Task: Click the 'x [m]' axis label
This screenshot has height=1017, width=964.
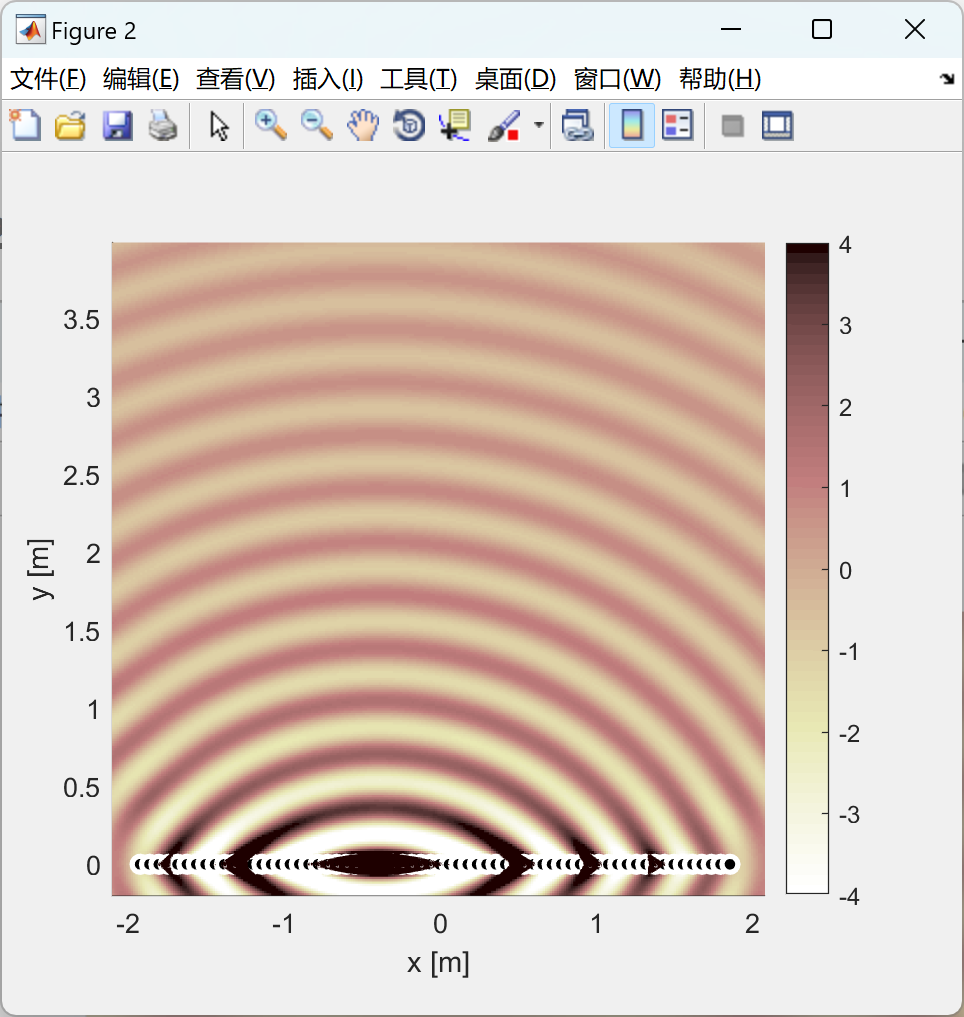Action: (x=438, y=963)
